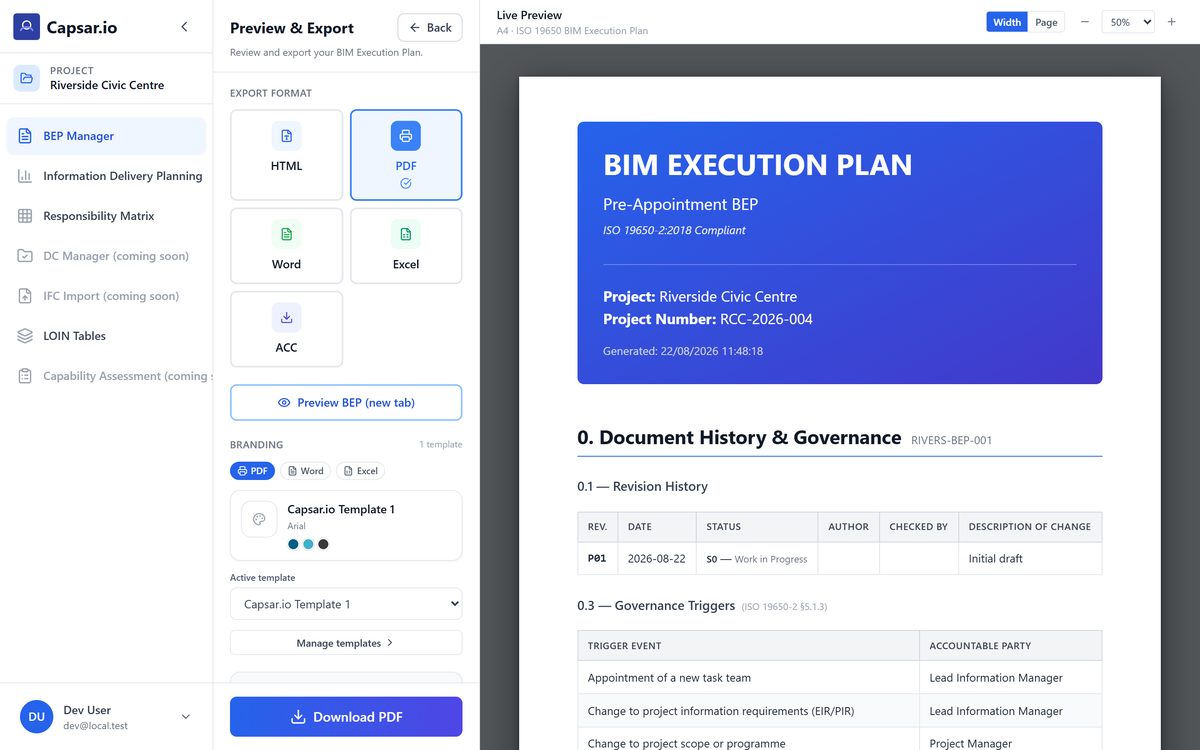
Task: Click the IFC Import icon
Action: pyautogui.click(x=25, y=296)
